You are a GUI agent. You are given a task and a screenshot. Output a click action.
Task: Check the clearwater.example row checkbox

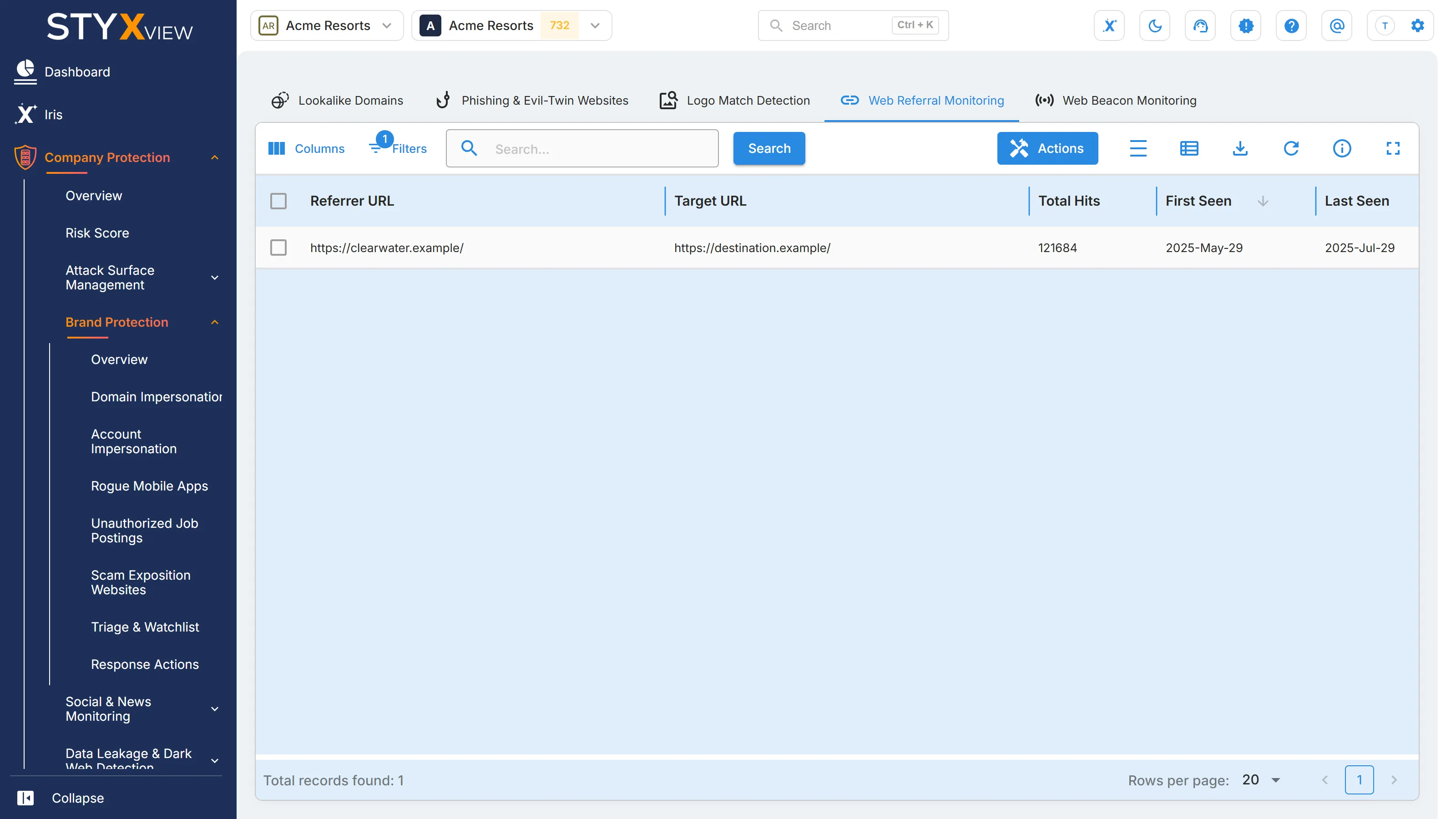click(278, 248)
